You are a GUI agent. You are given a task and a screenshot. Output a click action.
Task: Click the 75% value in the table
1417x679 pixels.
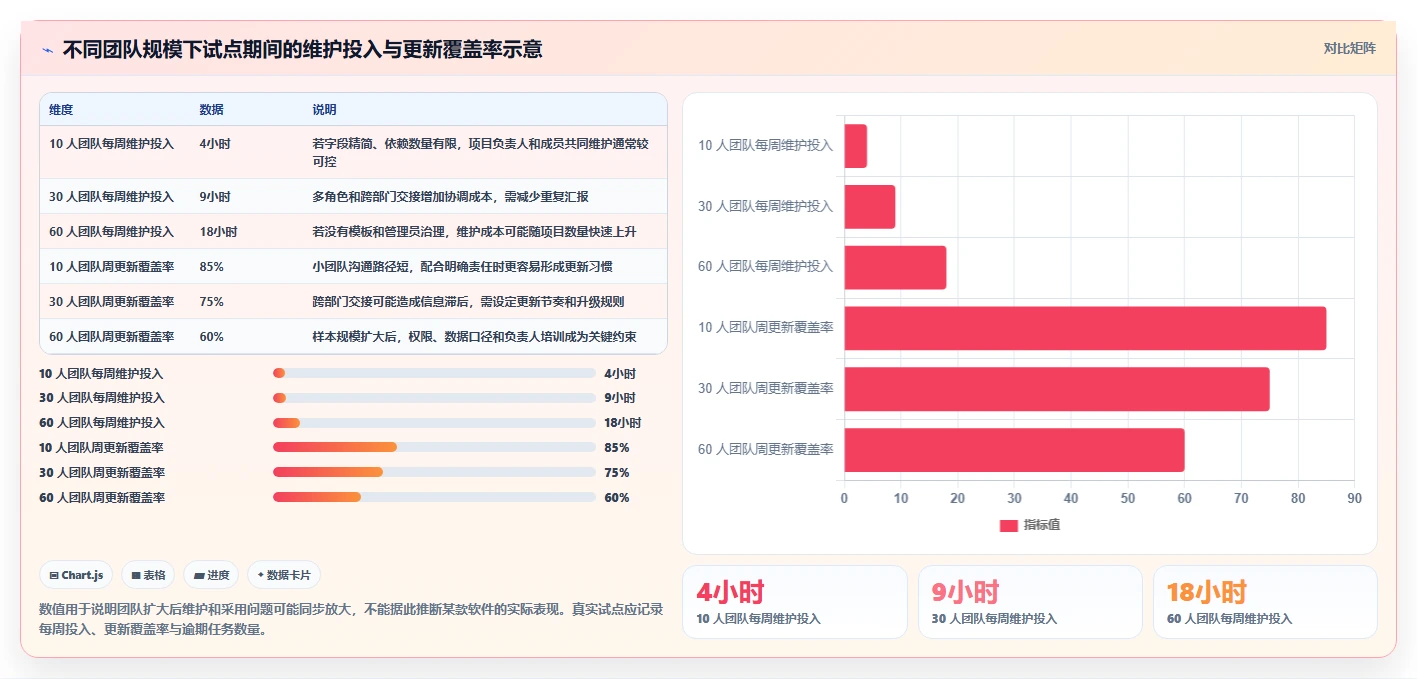click(211, 302)
